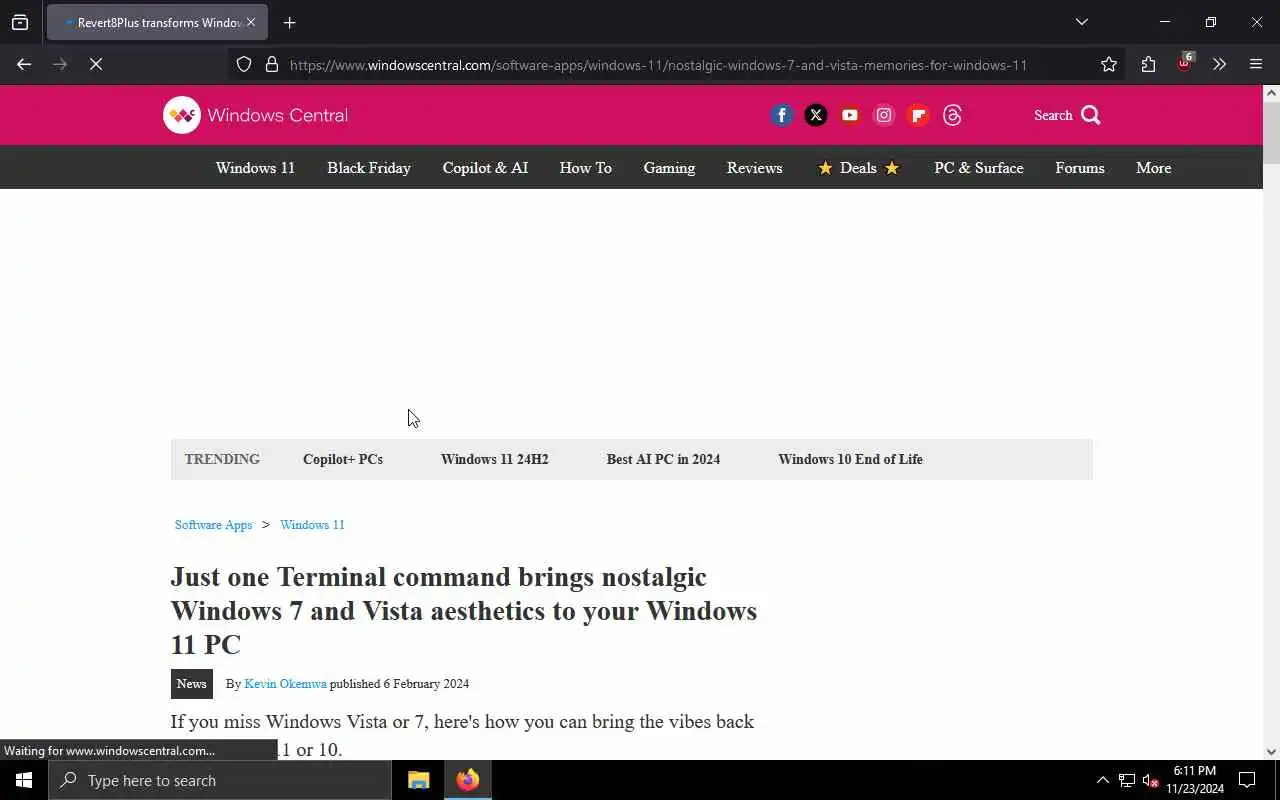The width and height of the screenshot is (1280, 800).
Task: Open the Reviews section
Action: [754, 167]
